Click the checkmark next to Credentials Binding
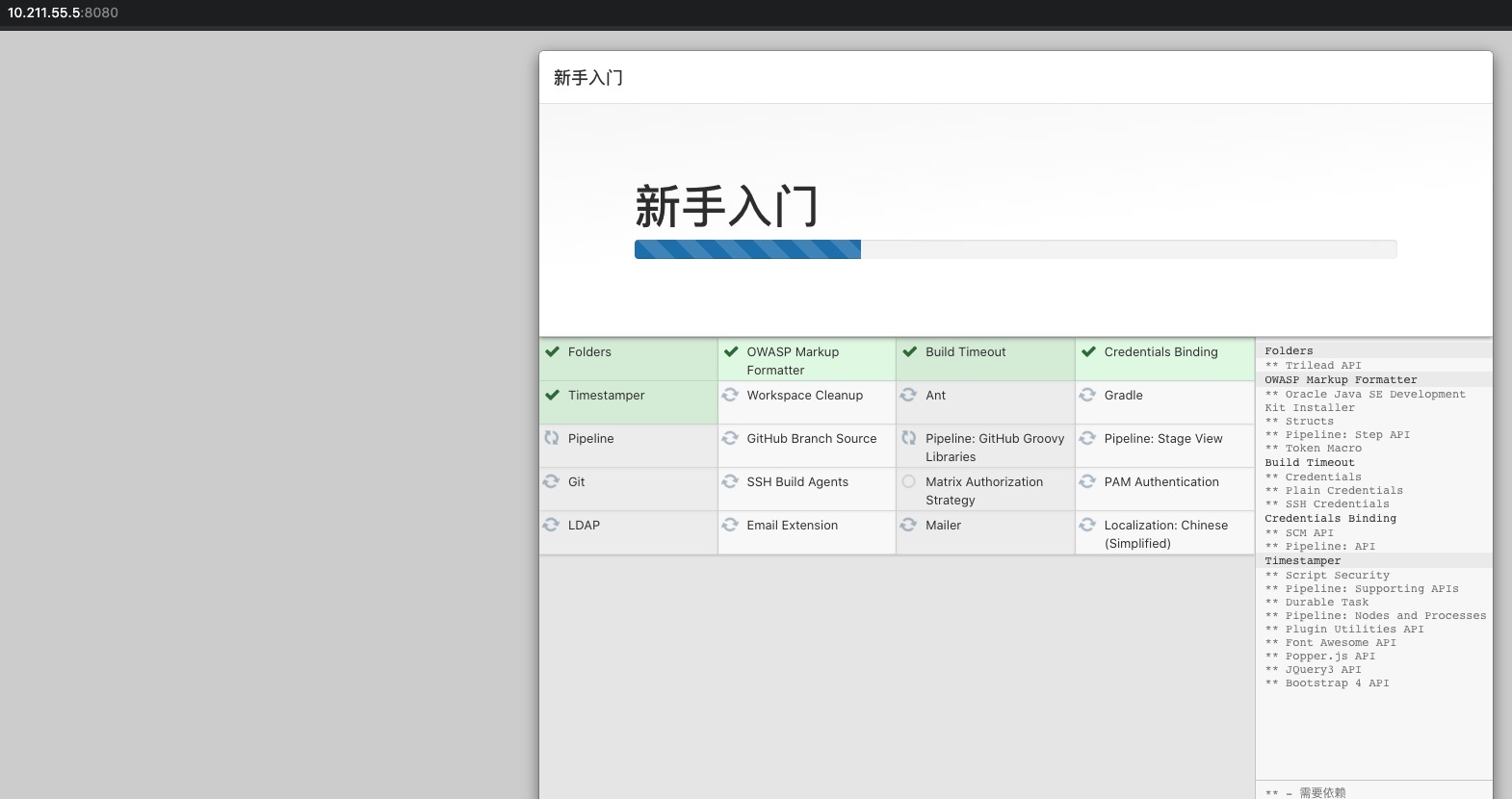 [x=1088, y=352]
